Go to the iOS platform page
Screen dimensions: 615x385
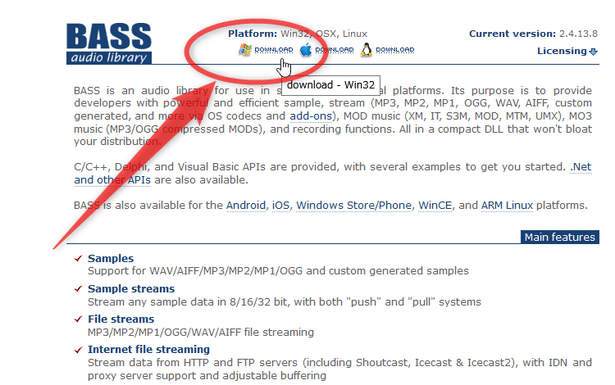pos(281,205)
